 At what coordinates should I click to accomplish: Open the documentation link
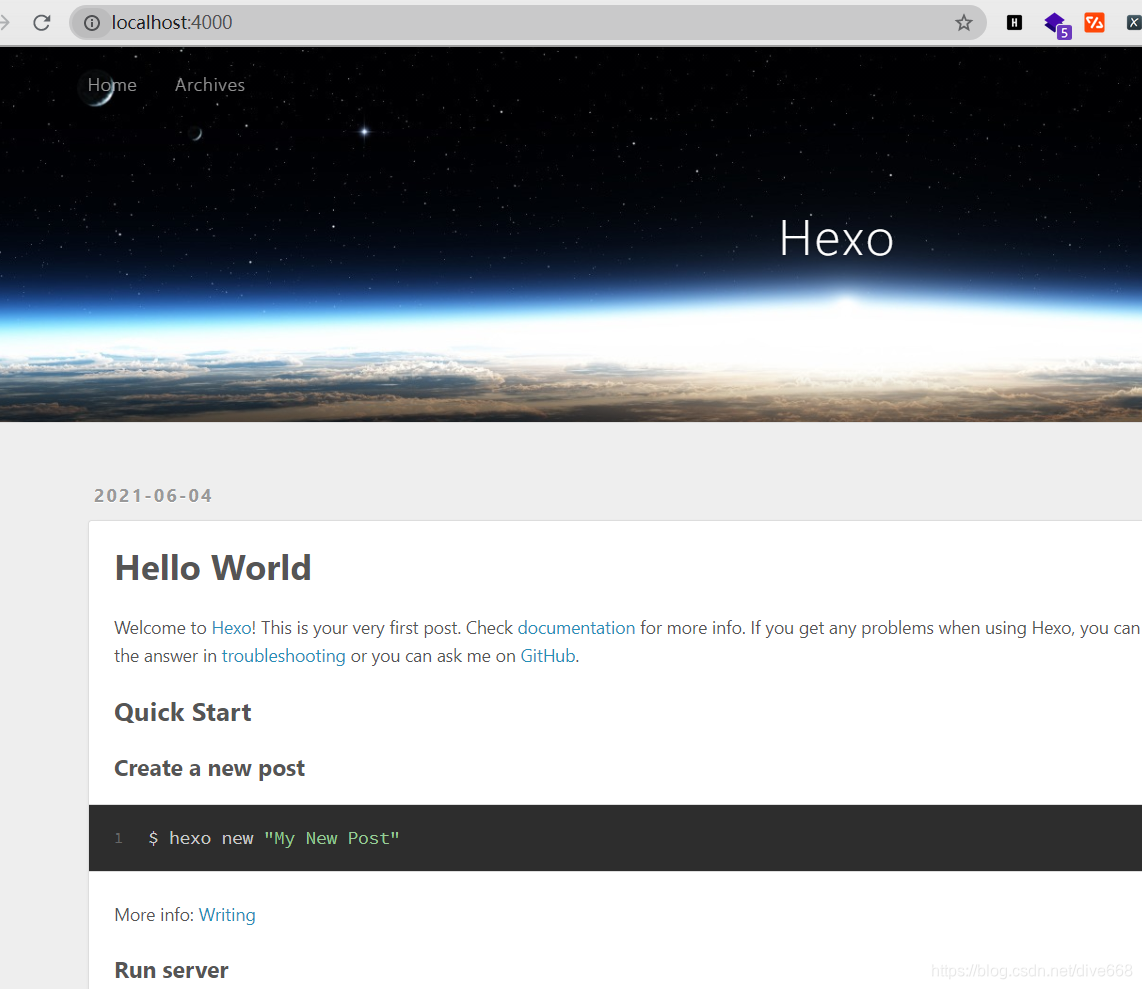click(576, 628)
